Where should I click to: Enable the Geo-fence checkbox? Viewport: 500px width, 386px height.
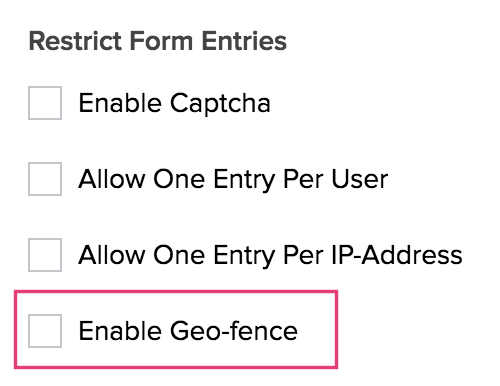pos(45,331)
